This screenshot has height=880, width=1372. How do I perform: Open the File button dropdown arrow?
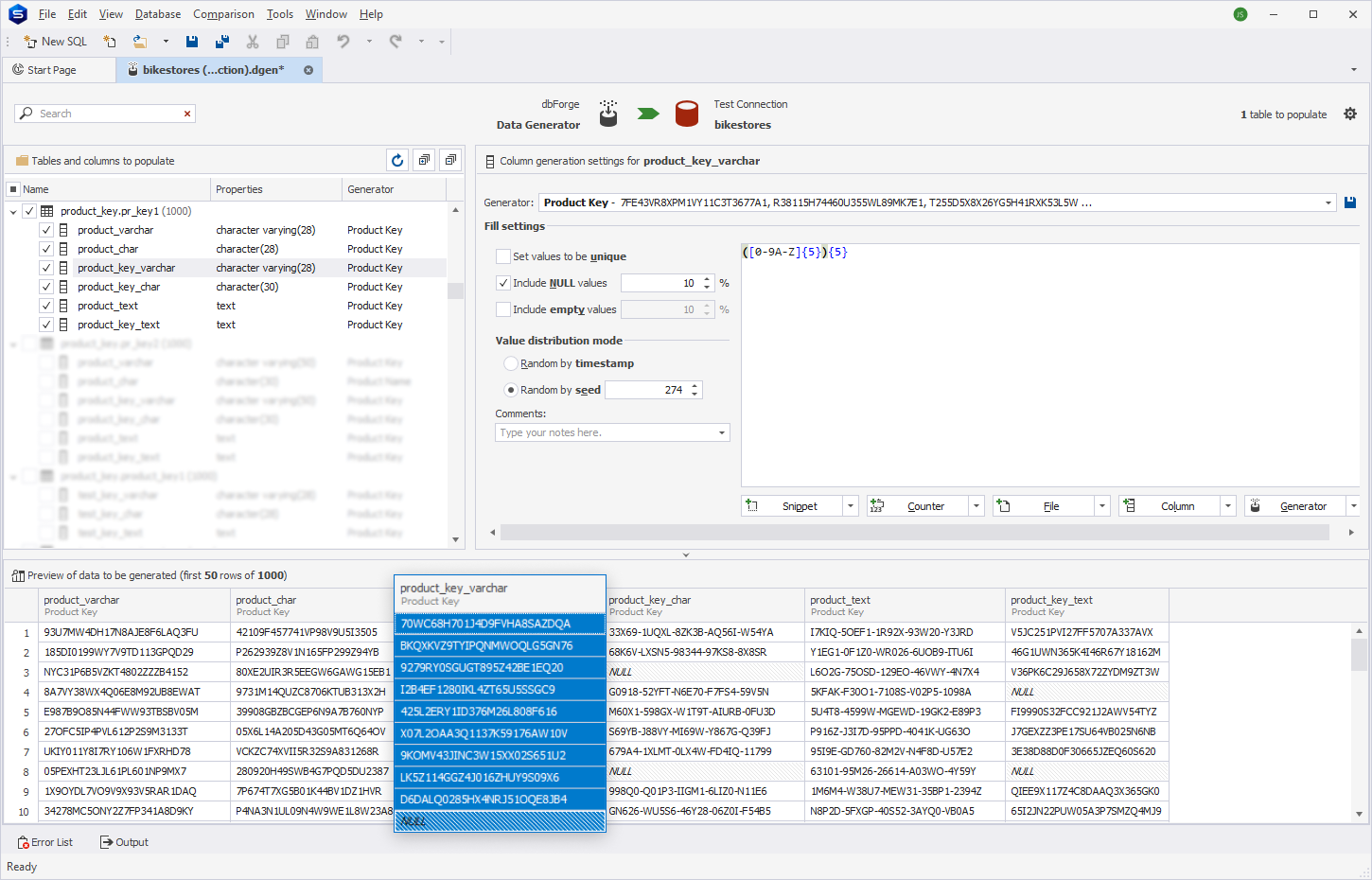[x=1102, y=506]
